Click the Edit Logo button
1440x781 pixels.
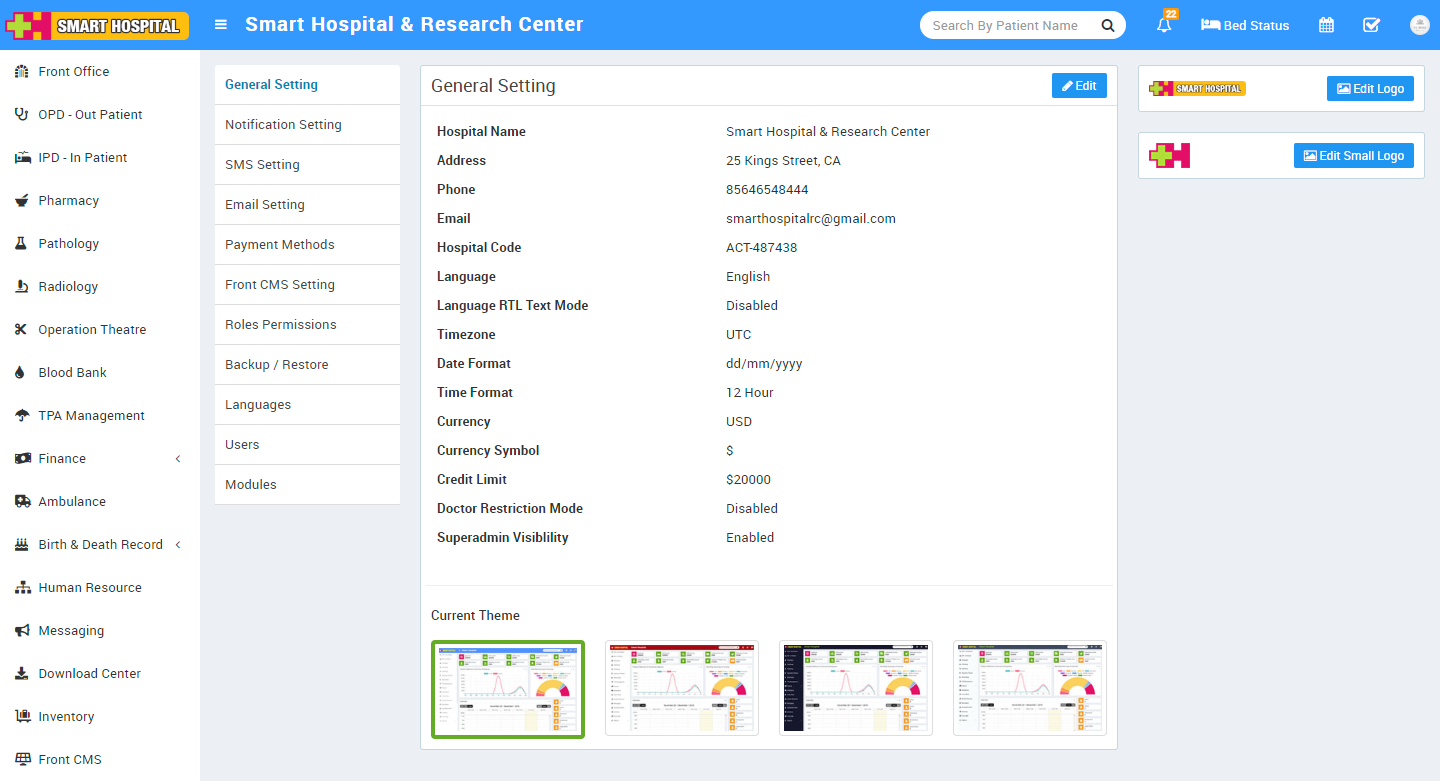click(x=1370, y=89)
